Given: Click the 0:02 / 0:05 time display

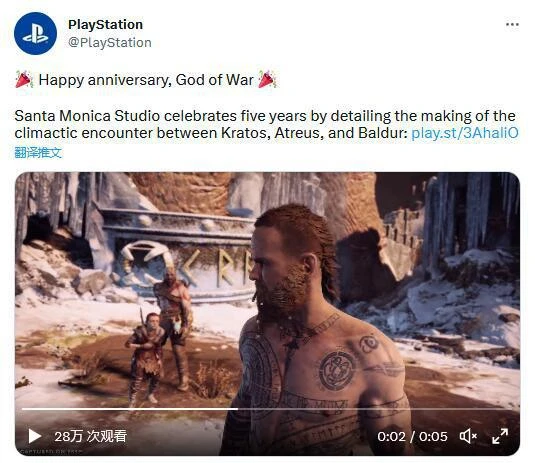Looking at the screenshot, I should [412, 436].
